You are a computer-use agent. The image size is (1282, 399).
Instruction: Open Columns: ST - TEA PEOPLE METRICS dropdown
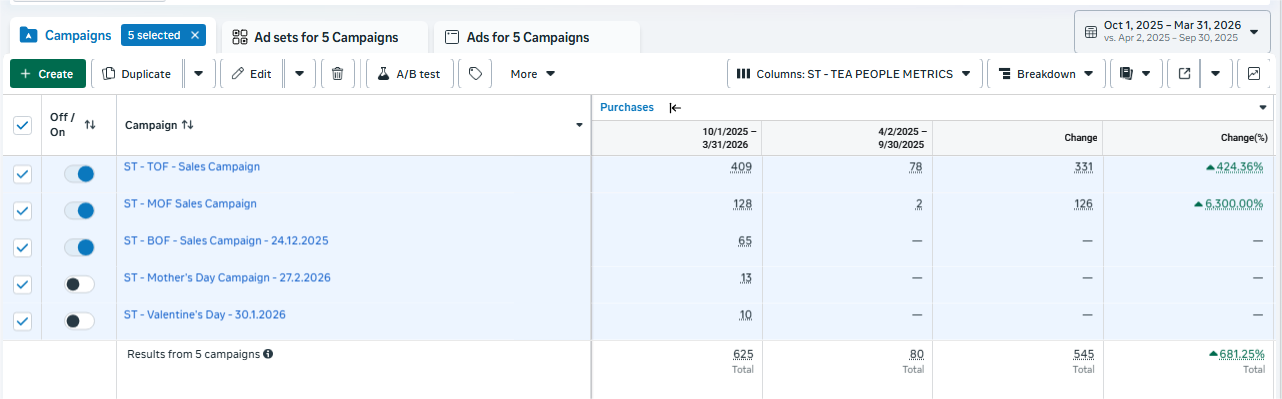[x=854, y=74]
